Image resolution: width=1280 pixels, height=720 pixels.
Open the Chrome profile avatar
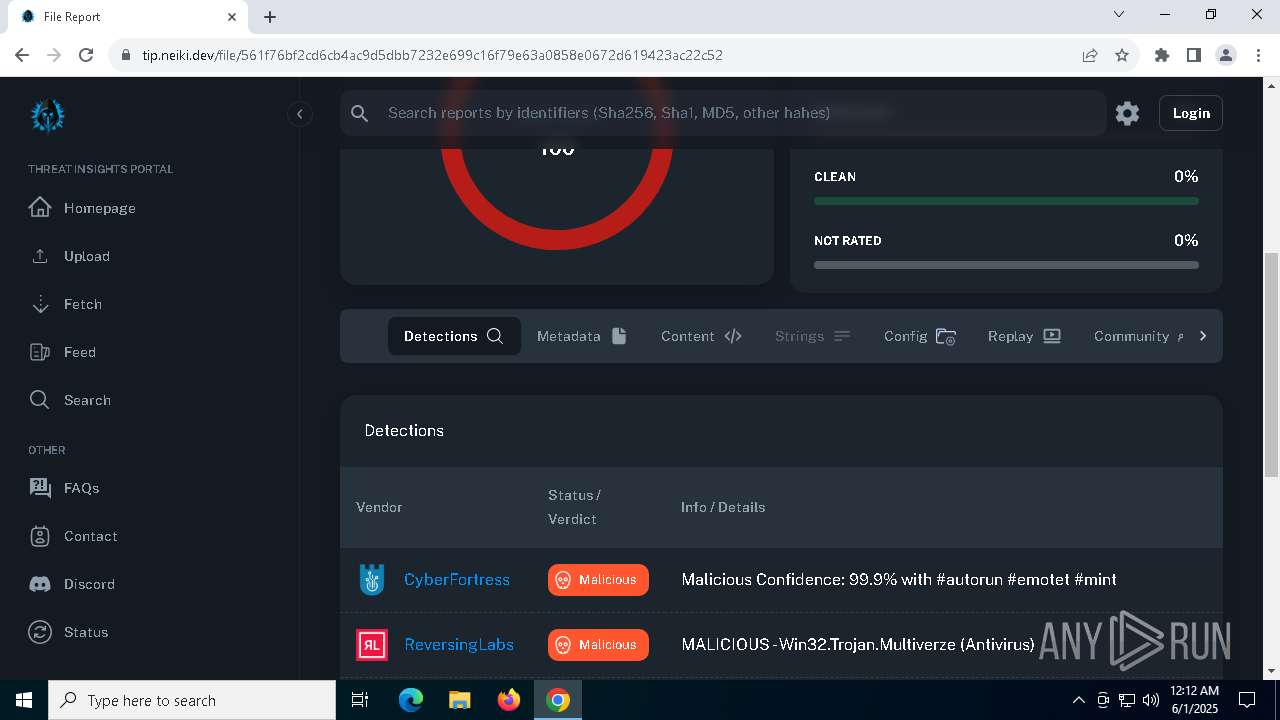(x=1226, y=55)
